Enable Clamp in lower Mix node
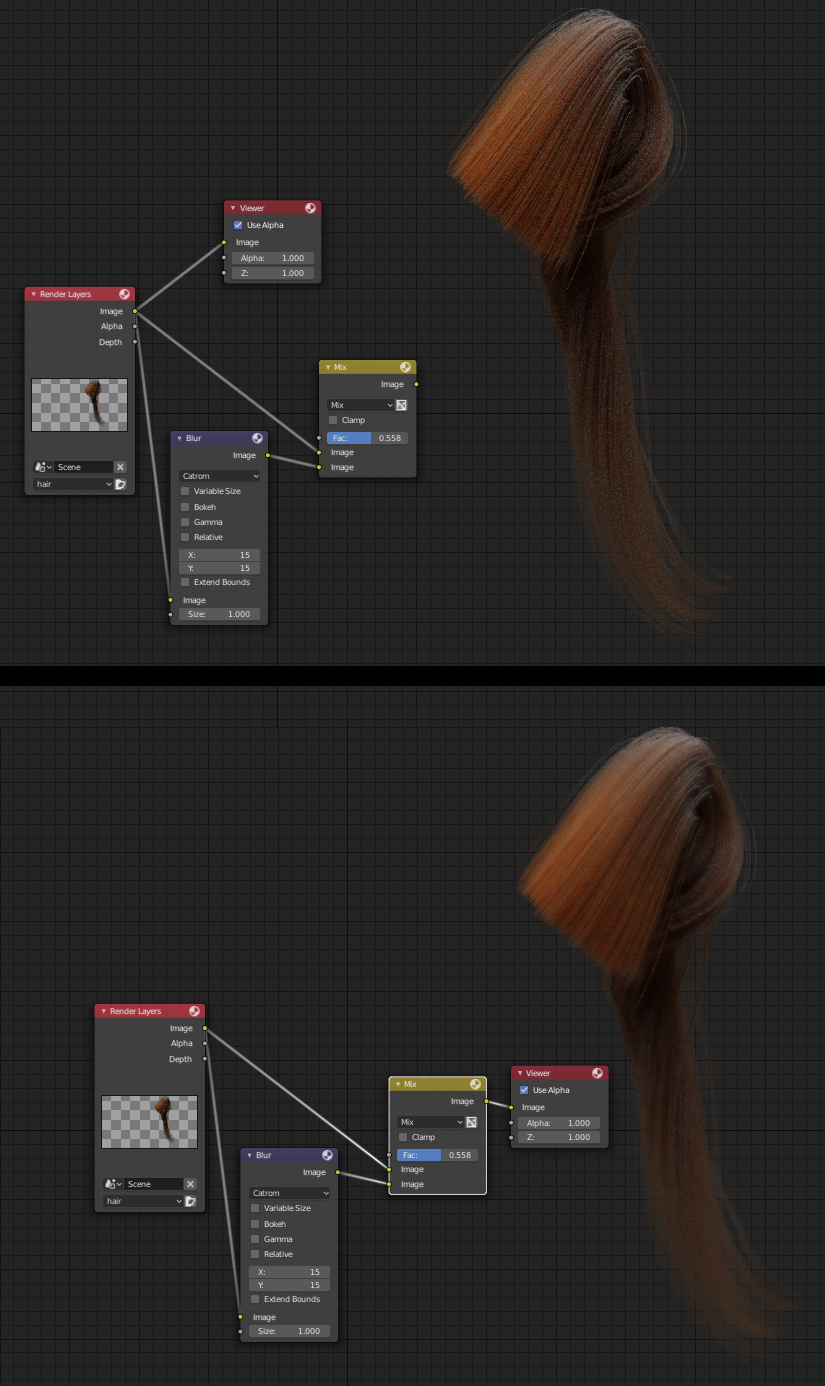This screenshot has height=1386, width=825. tap(404, 1137)
